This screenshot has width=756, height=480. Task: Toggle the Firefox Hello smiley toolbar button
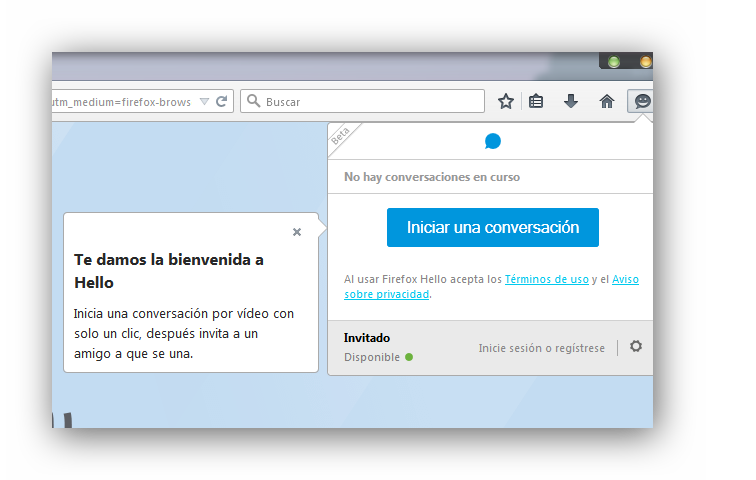coord(641,101)
